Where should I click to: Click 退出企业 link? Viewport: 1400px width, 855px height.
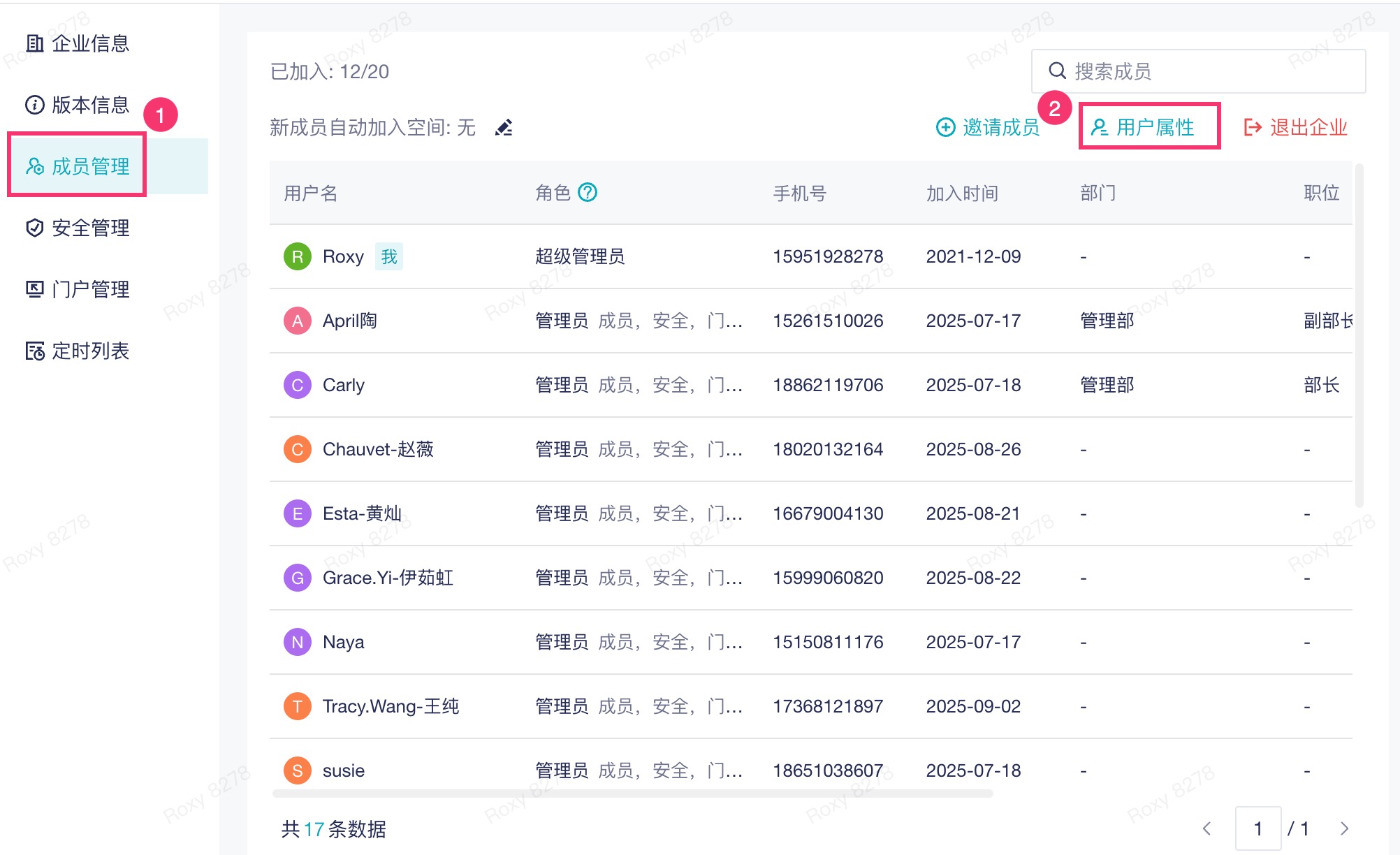pyautogui.click(x=1295, y=127)
